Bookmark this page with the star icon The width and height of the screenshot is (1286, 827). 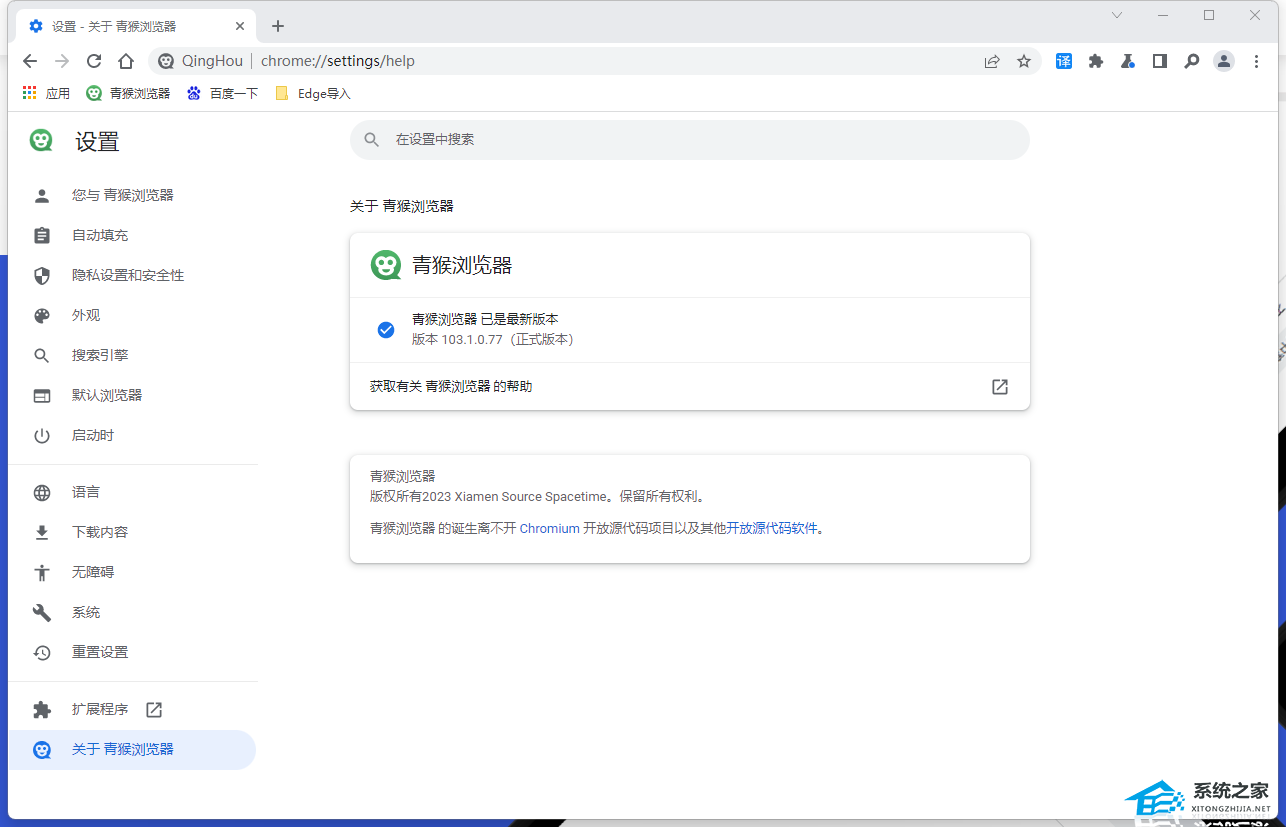click(1024, 61)
